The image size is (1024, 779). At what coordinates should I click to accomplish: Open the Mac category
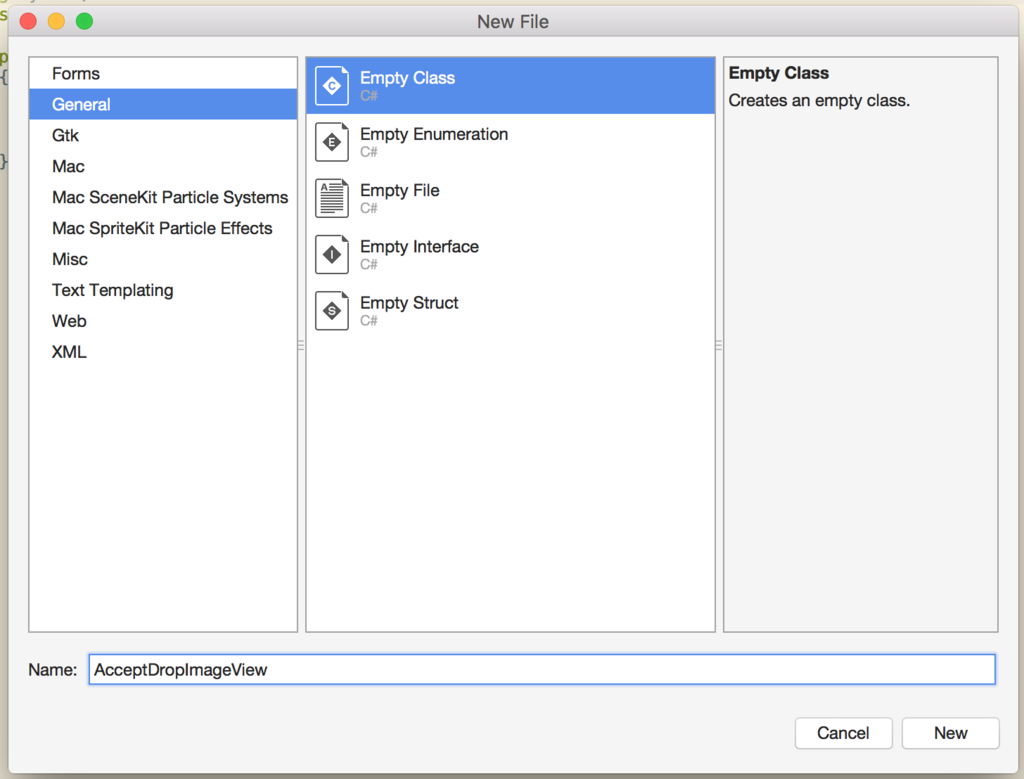tap(163, 167)
